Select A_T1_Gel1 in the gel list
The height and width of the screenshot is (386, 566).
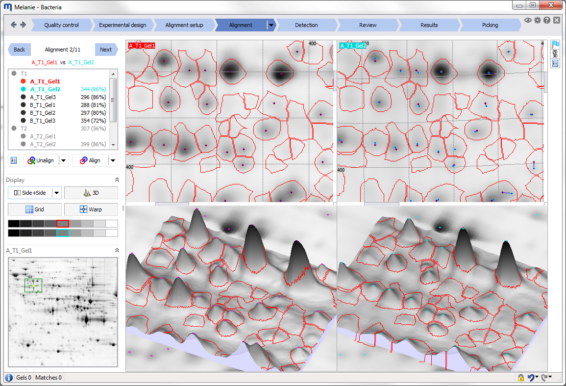(x=45, y=81)
